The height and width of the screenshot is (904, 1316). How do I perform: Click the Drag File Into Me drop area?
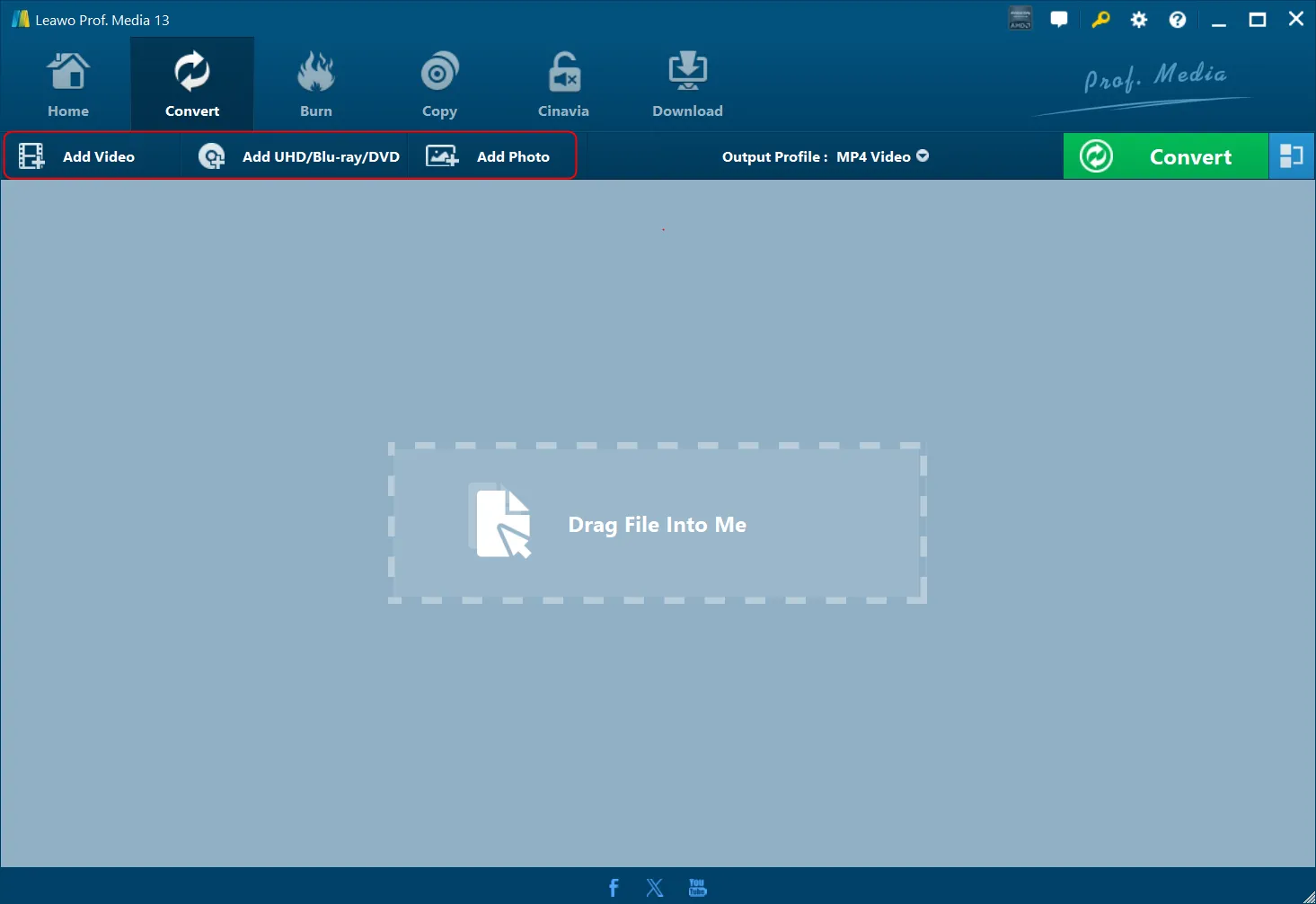(658, 523)
